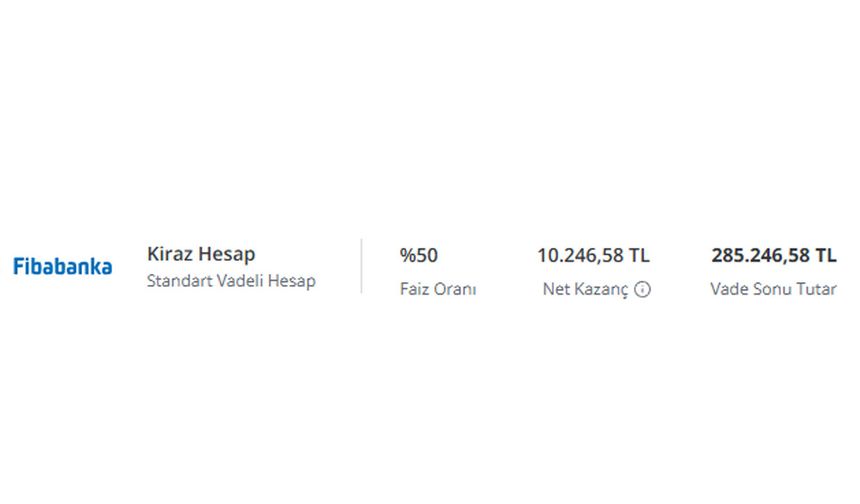Image resolution: width=860 pixels, height=504 pixels.
Task: Open the Kiraz Hesap product title
Action: (201, 254)
